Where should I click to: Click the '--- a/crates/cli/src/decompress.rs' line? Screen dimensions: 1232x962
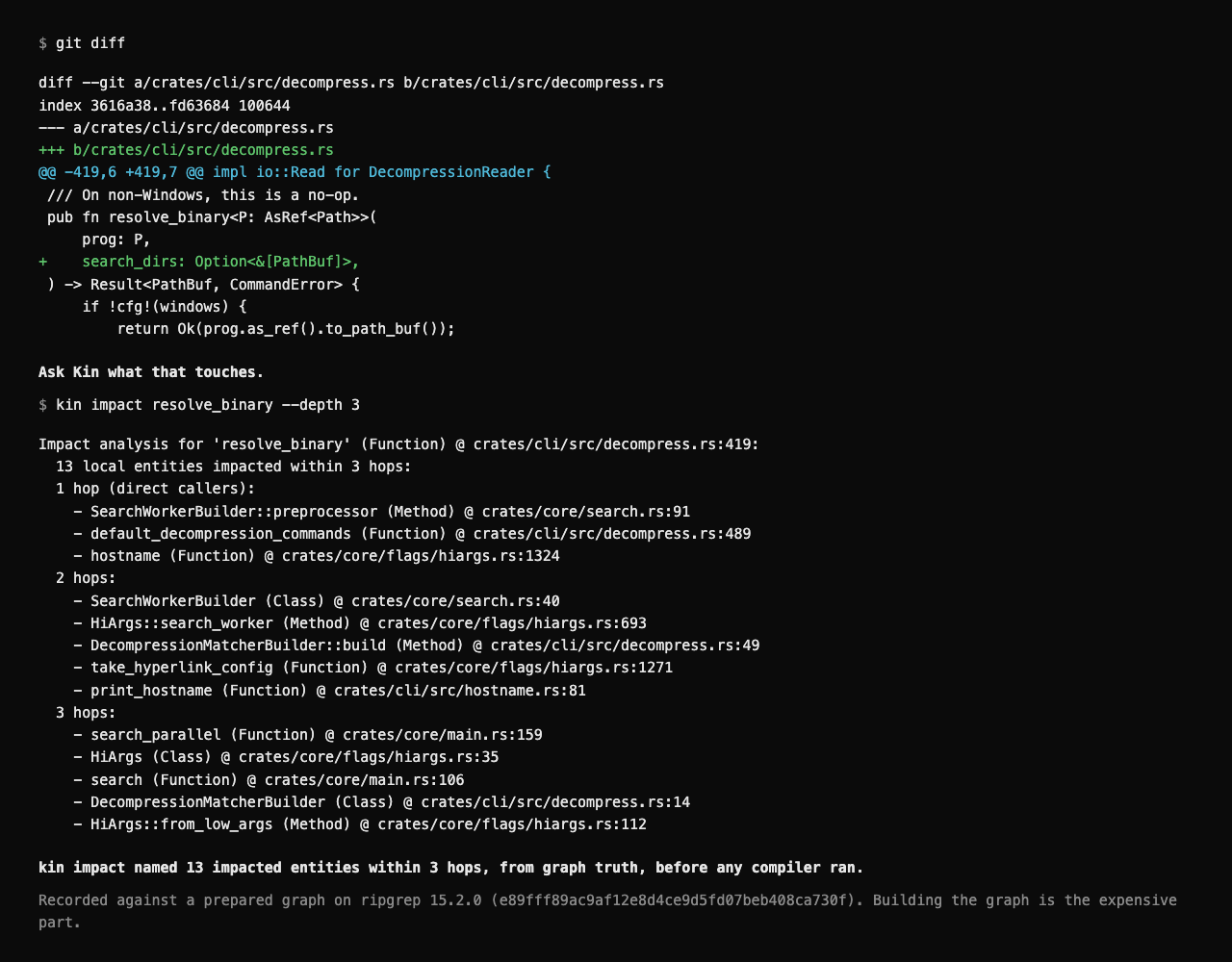click(186, 128)
